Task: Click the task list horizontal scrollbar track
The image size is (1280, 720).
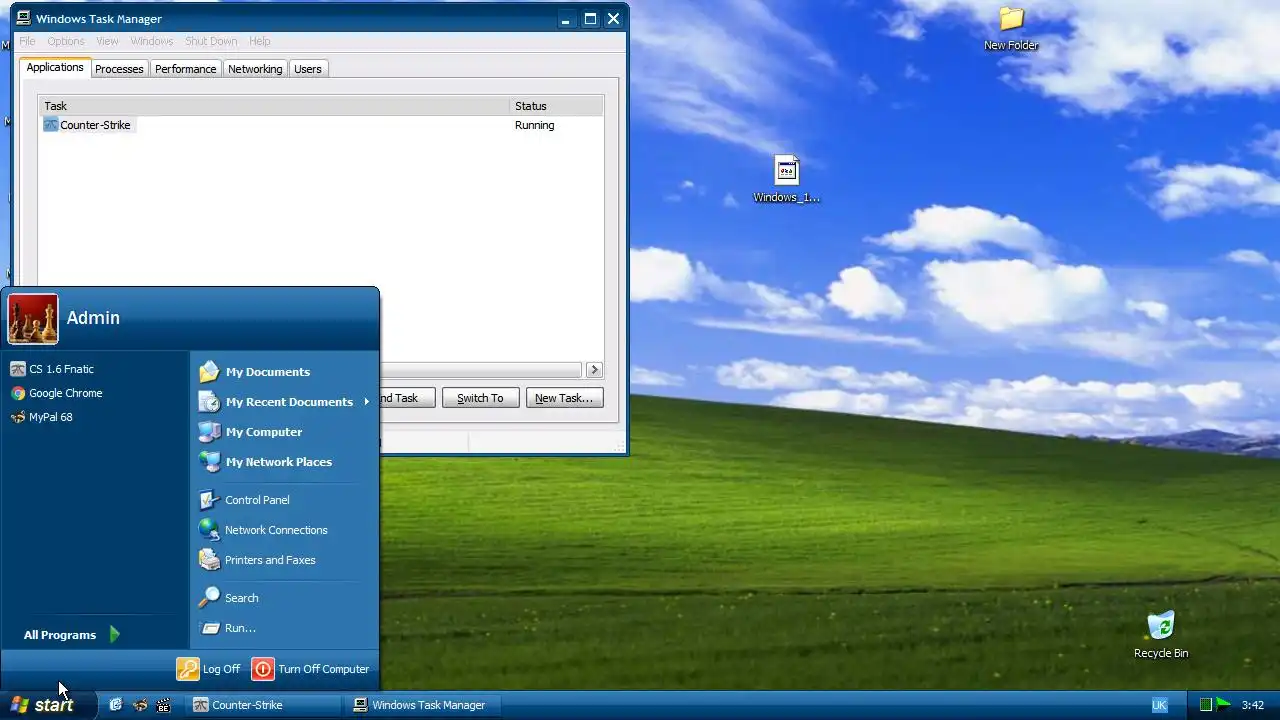Action: point(481,369)
